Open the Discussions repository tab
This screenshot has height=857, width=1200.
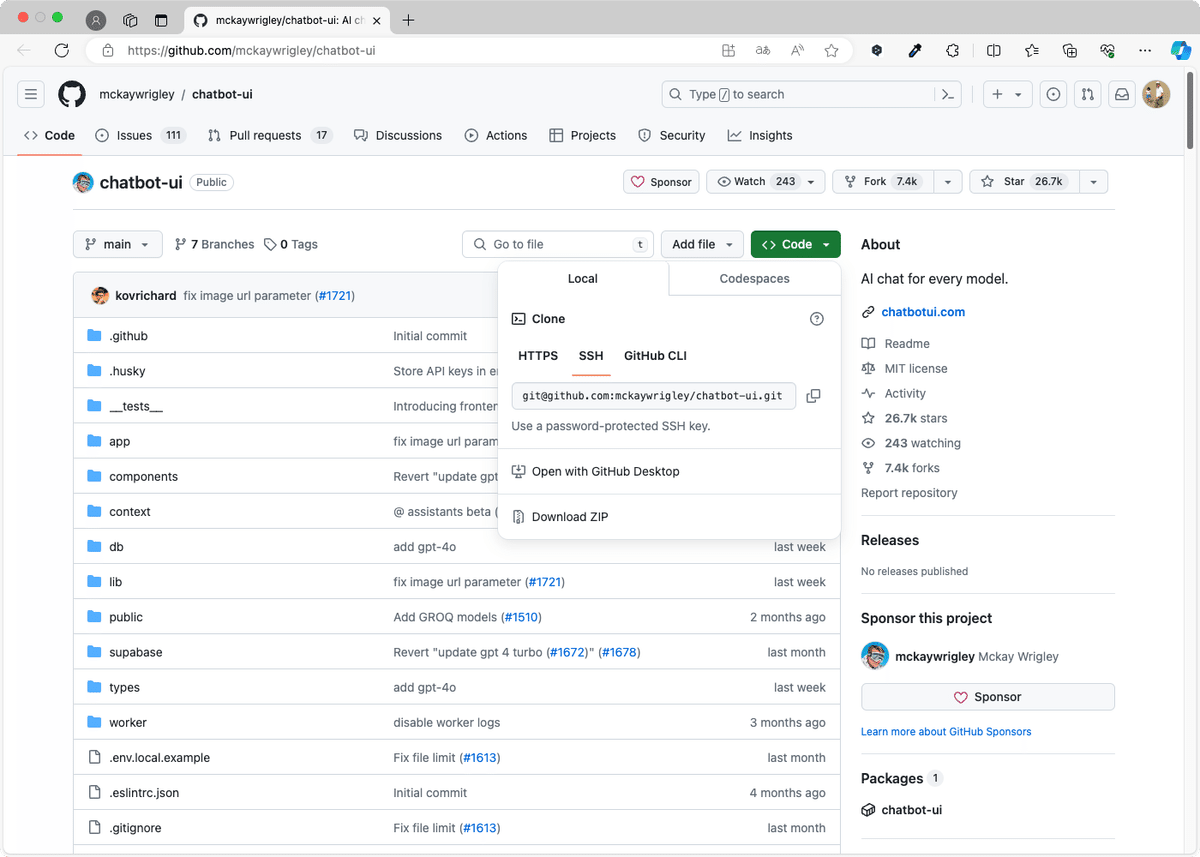click(x=398, y=135)
